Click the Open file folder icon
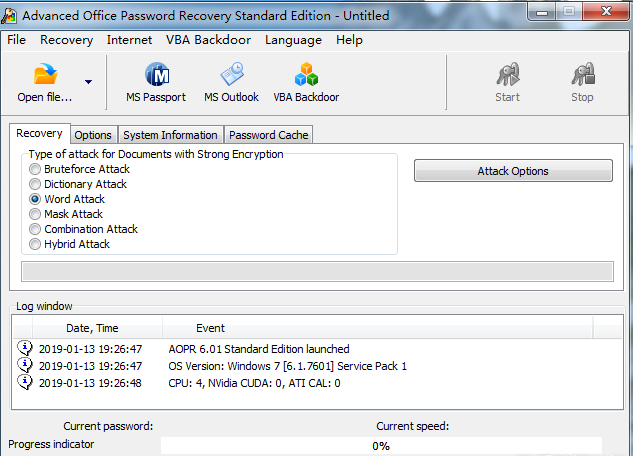The image size is (633, 456). click(45, 76)
